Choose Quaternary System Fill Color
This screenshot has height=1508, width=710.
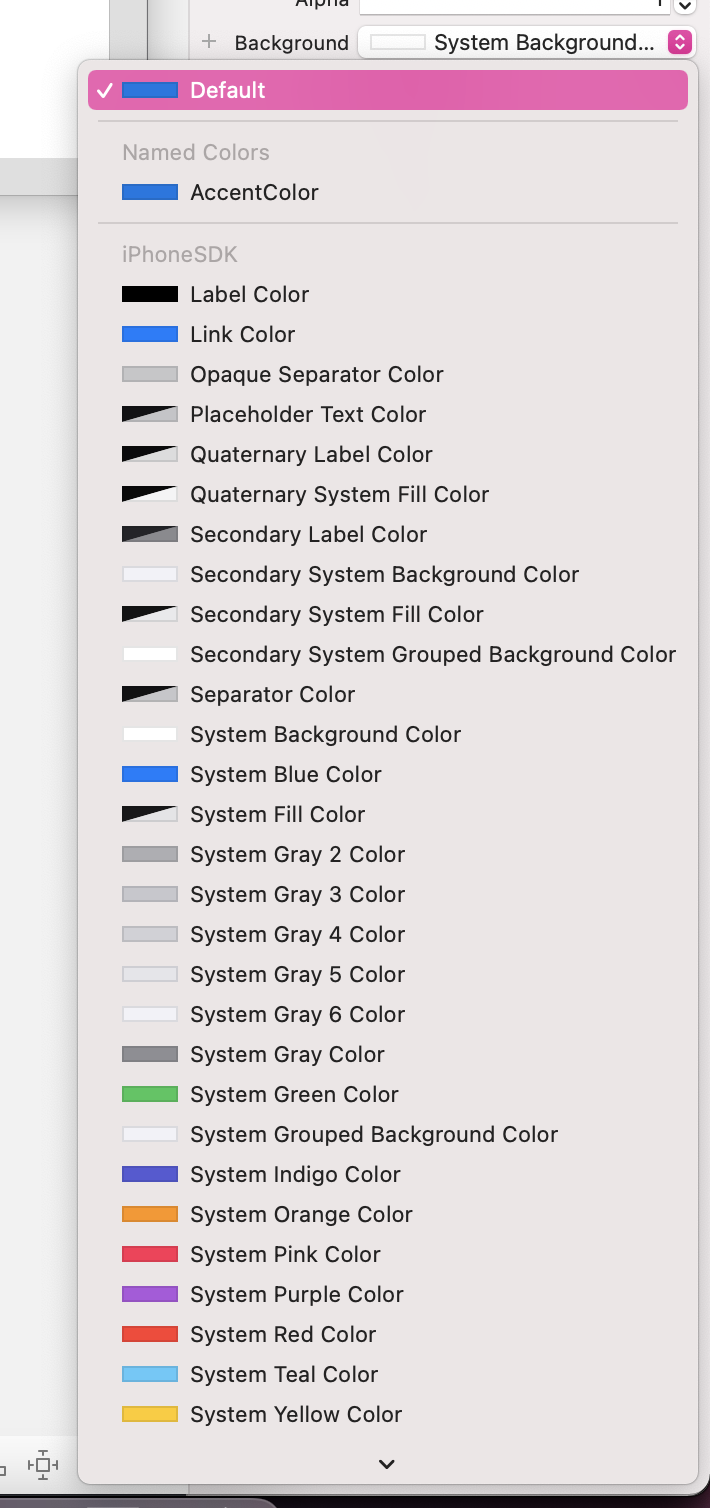[388, 494]
